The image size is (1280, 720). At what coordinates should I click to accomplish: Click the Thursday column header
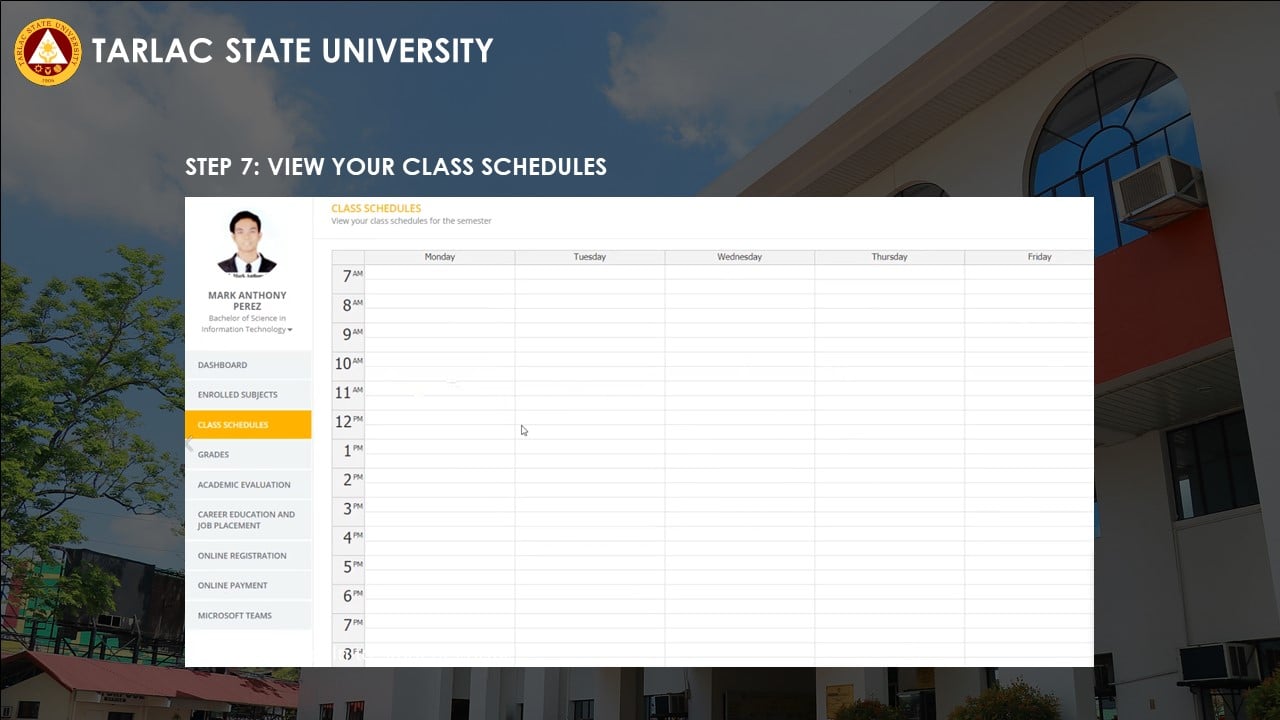point(889,257)
